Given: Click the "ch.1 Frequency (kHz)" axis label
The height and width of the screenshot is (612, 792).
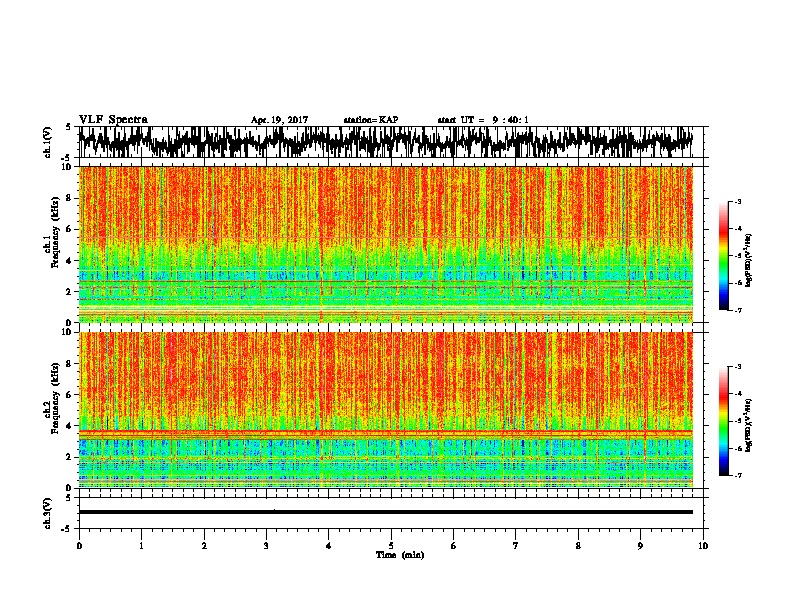Looking at the screenshot, I should coord(54,232).
